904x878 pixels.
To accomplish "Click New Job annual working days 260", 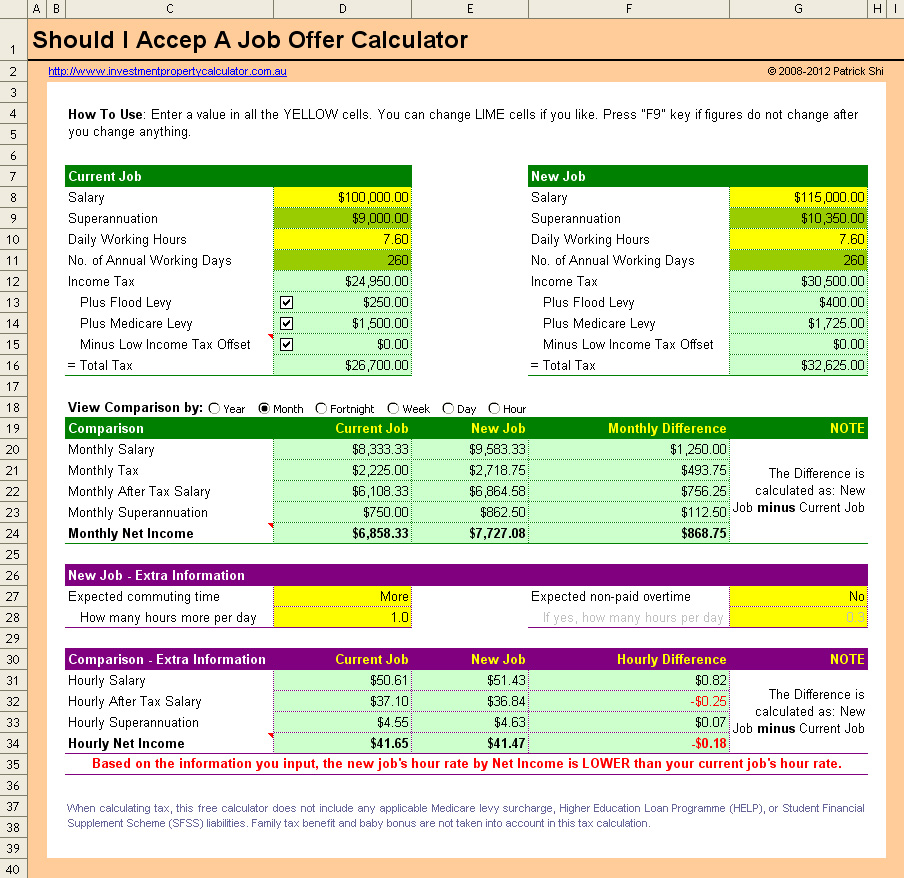I will tap(798, 261).
